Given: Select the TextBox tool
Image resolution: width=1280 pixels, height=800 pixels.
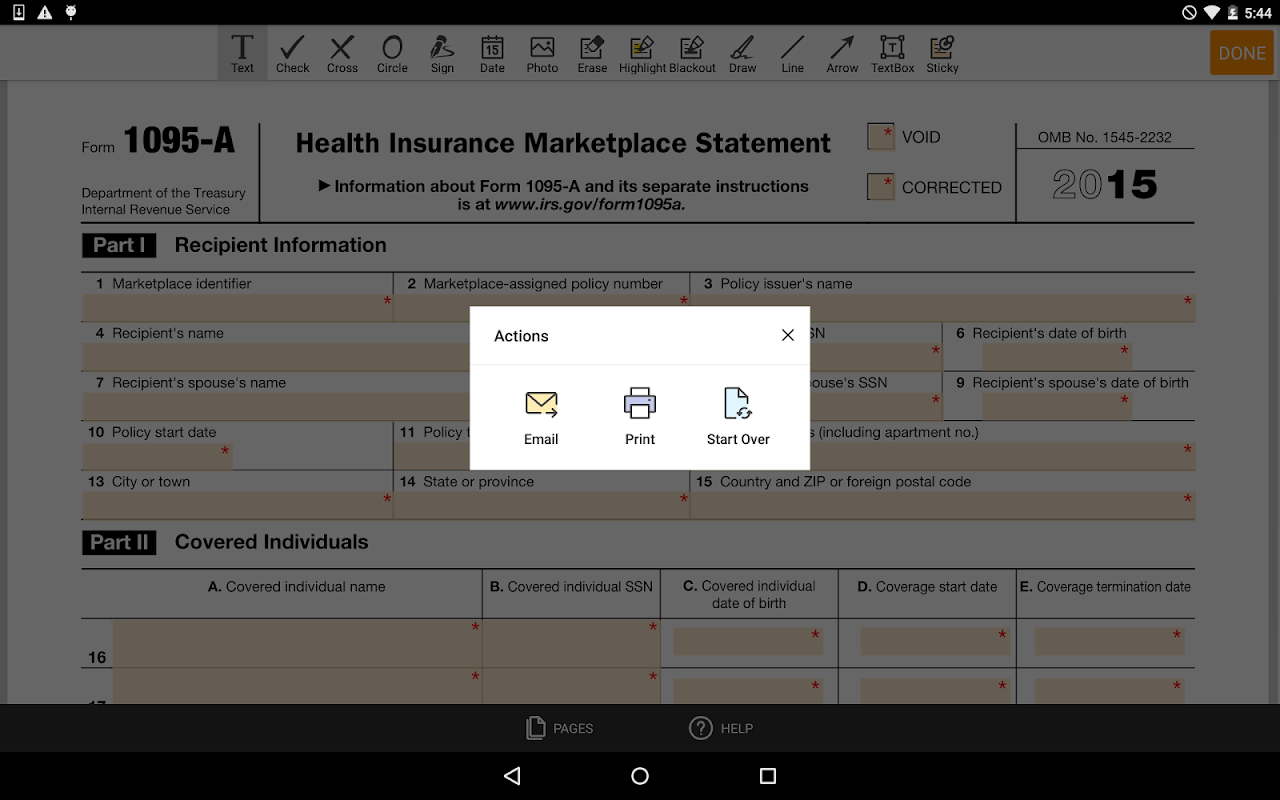Looking at the screenshot, I should click(x=892, y=53).
